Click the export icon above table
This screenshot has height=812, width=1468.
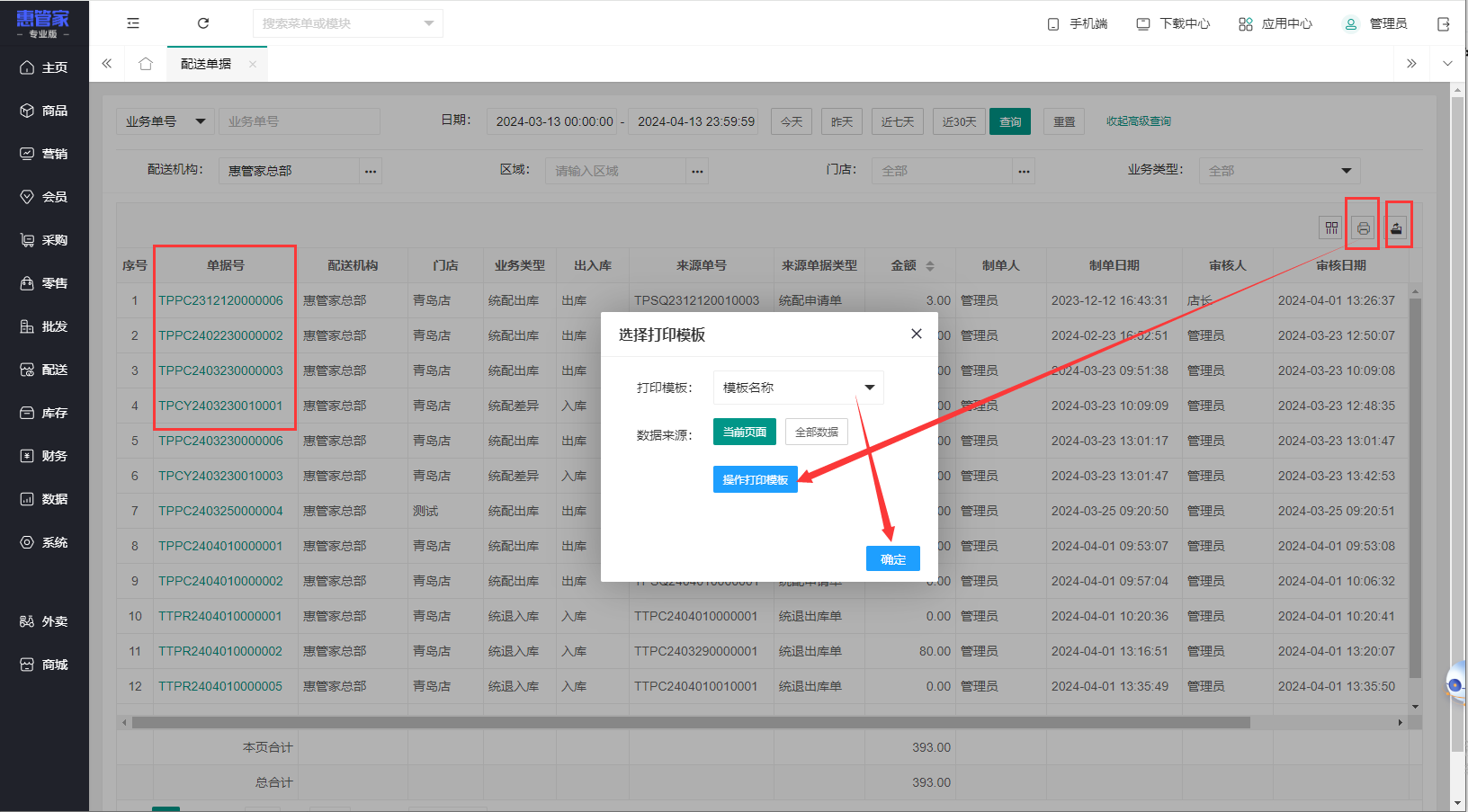1396,228
